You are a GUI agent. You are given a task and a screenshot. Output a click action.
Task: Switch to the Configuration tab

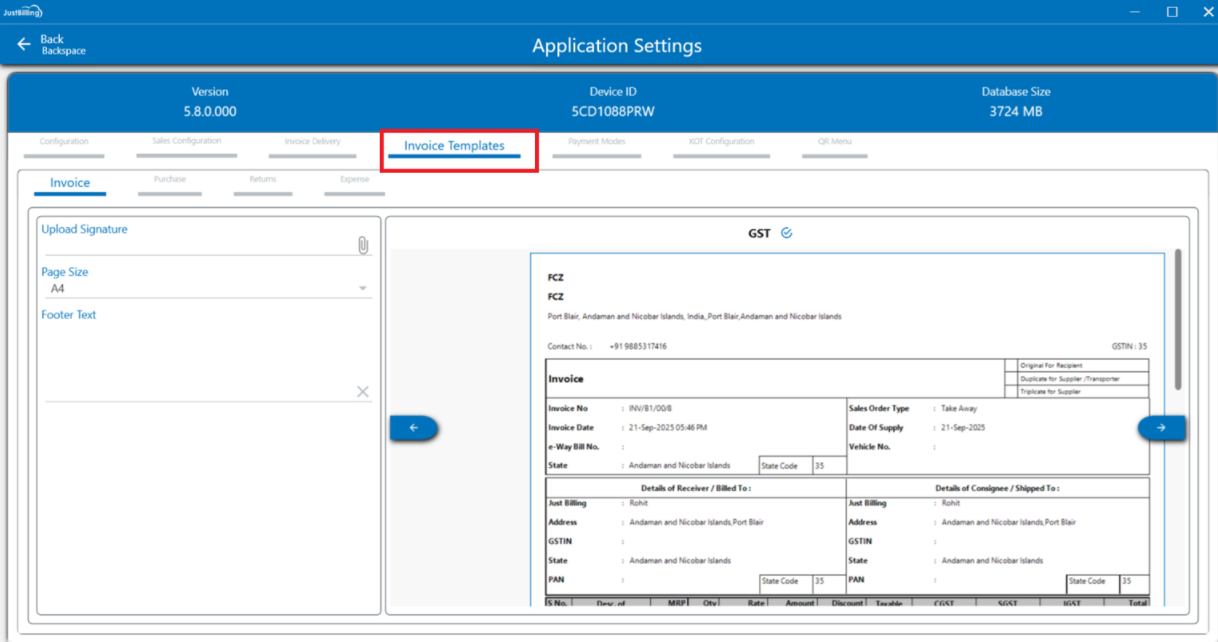pyautogui.click(x=64, y=142)
